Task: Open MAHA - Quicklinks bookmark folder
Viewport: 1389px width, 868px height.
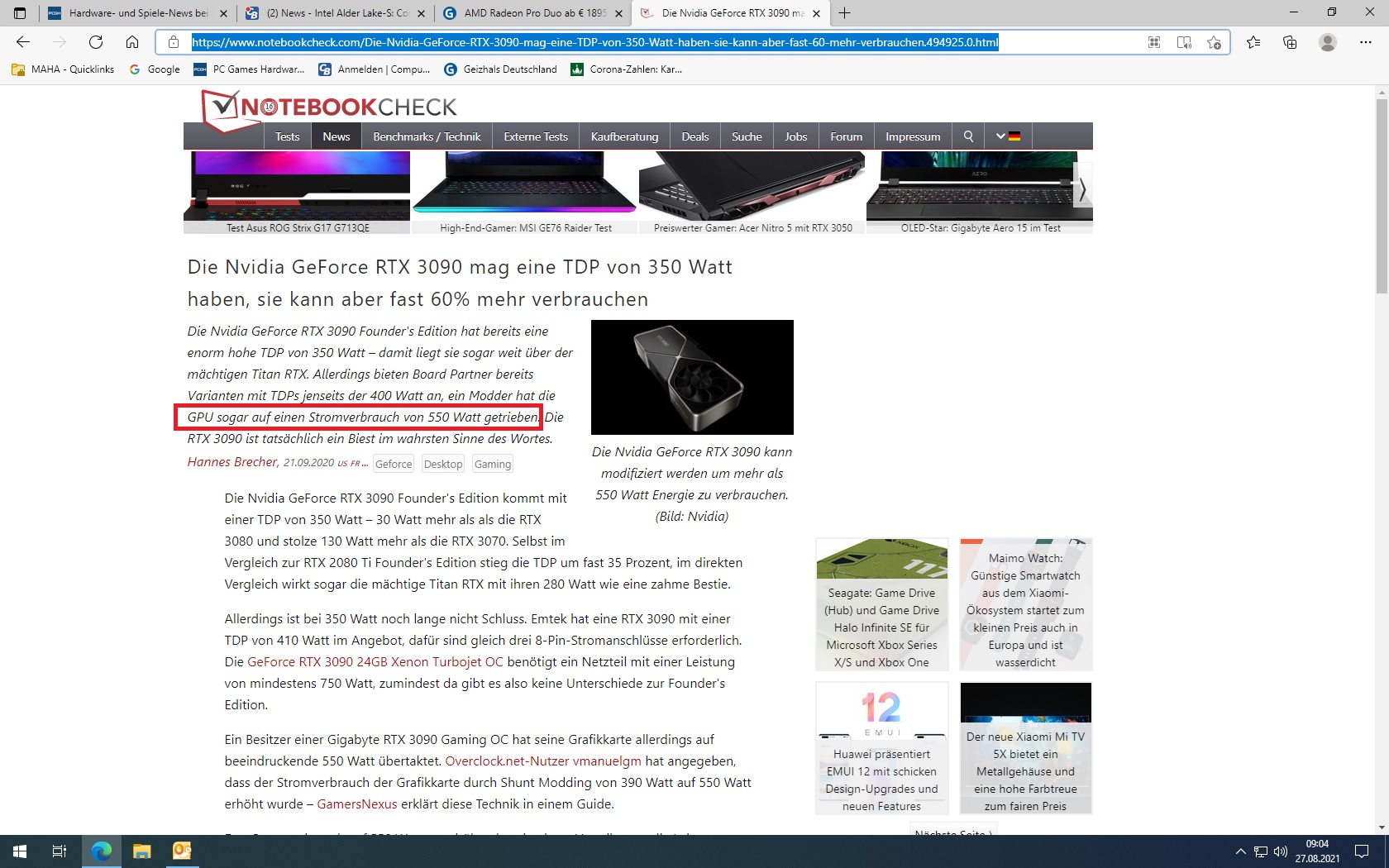Action: pyautogui.click(x=63, y=69)
